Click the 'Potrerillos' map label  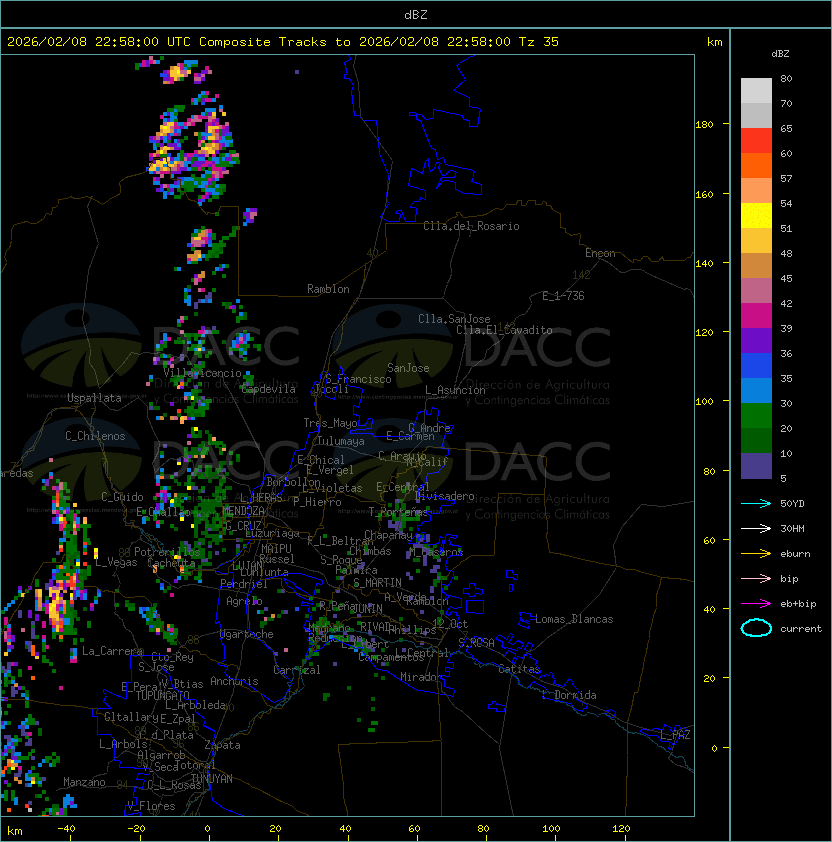[x=167, y=552]
